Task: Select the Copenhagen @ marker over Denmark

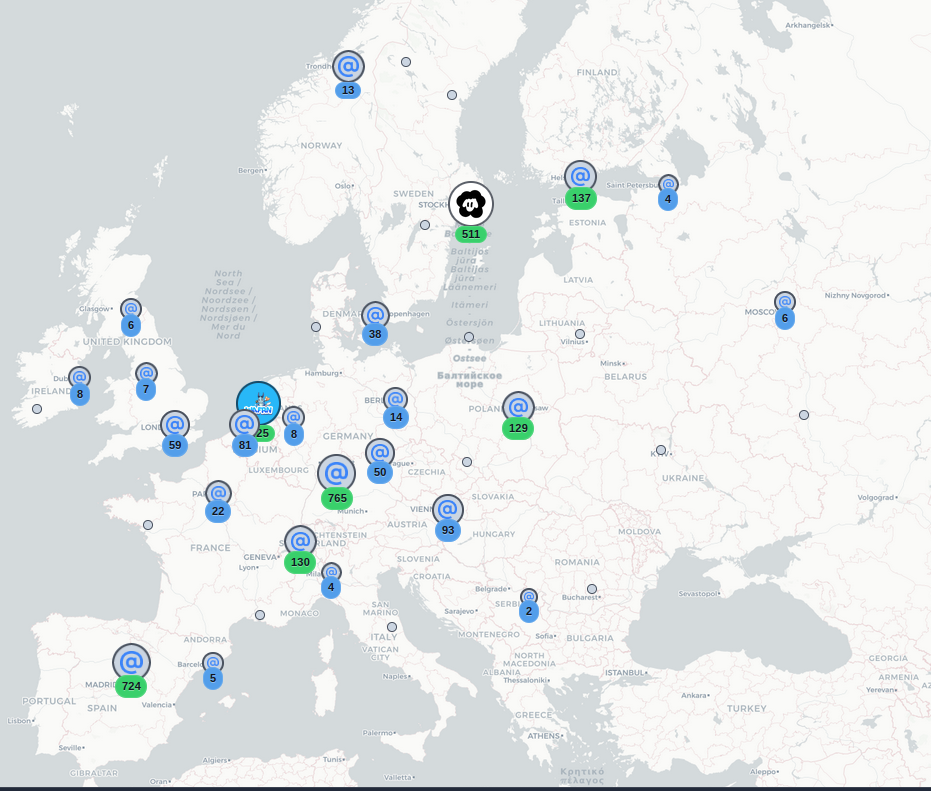Action: click(374, 314)
